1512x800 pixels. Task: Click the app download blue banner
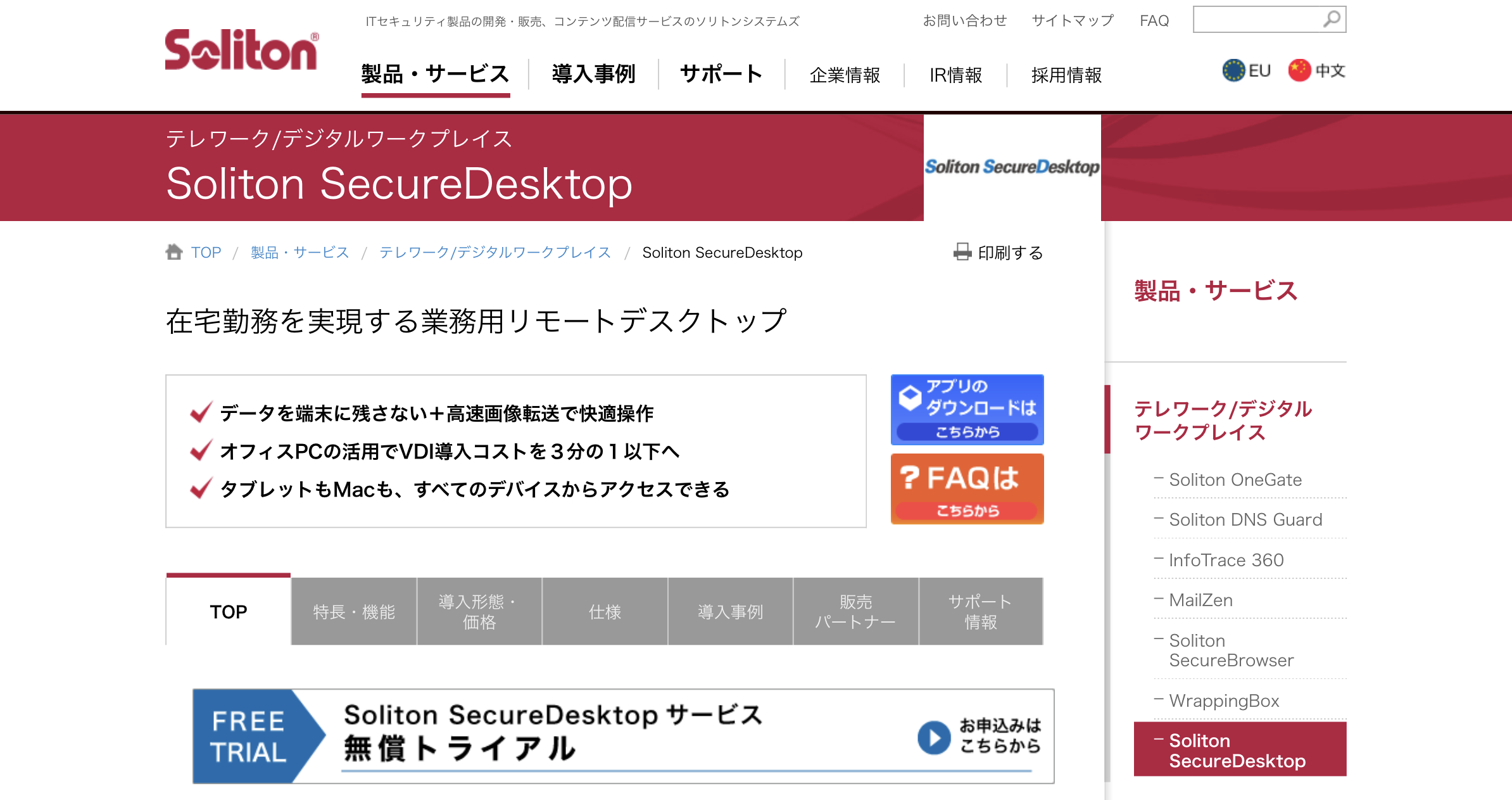pyautogui.click(x=967, y=409)
